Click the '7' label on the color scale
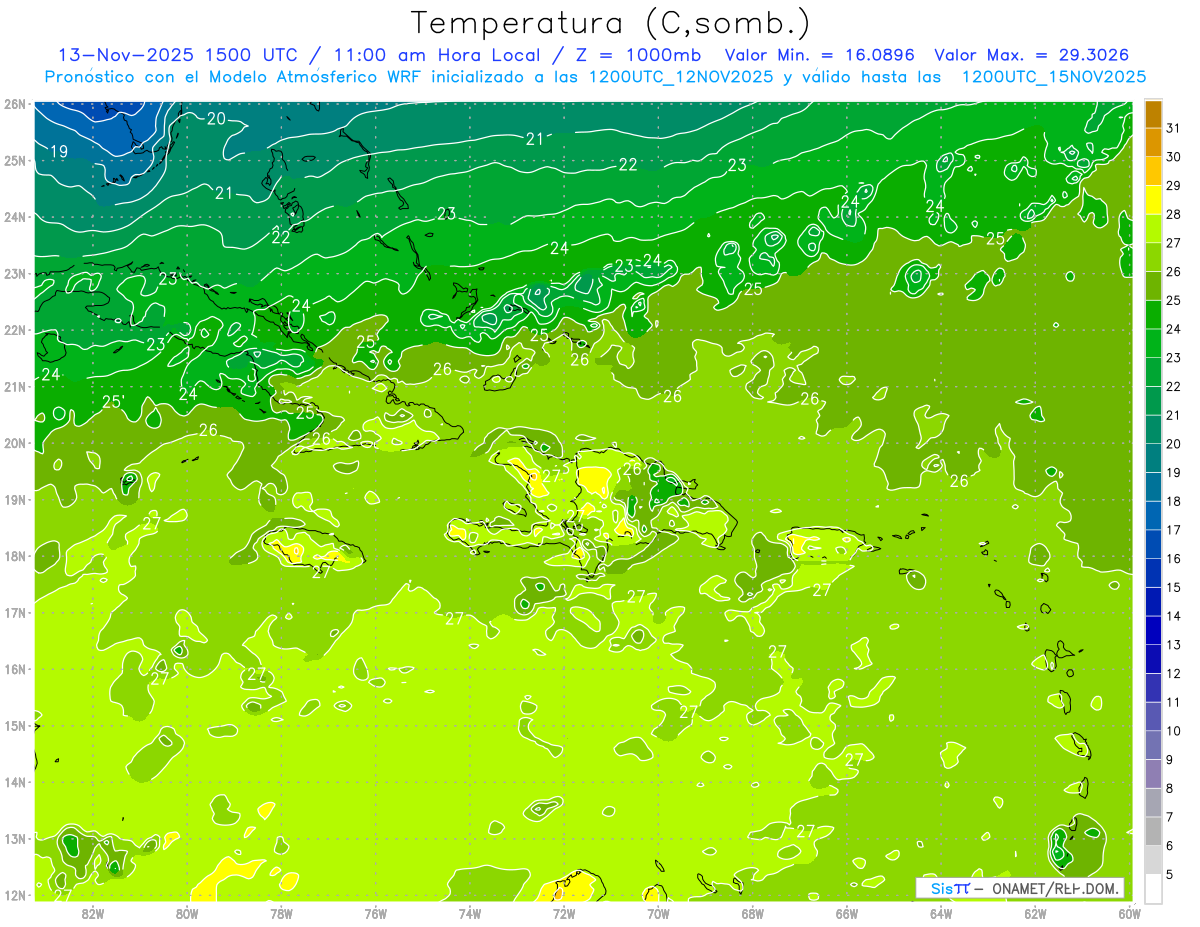This screenshot has width=1200, height=927. point(1170,817)
